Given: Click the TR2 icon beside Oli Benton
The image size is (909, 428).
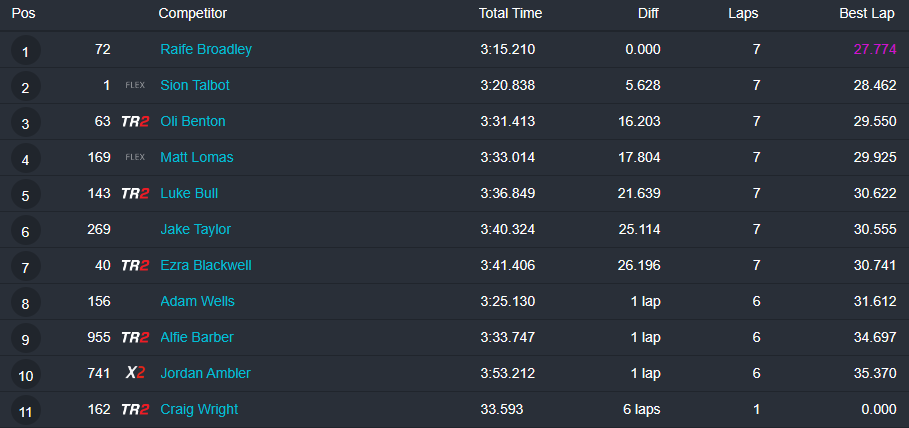Looking at the screenshot, I should (135, 121).
